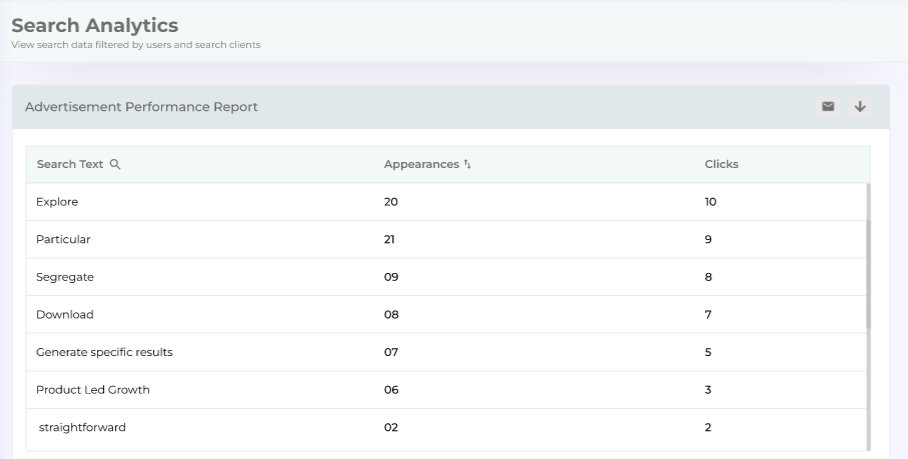Click the Advertisement Performance Report title
Image resolution: width=908 pixels, height=459 pixels.
pos(141,108)
